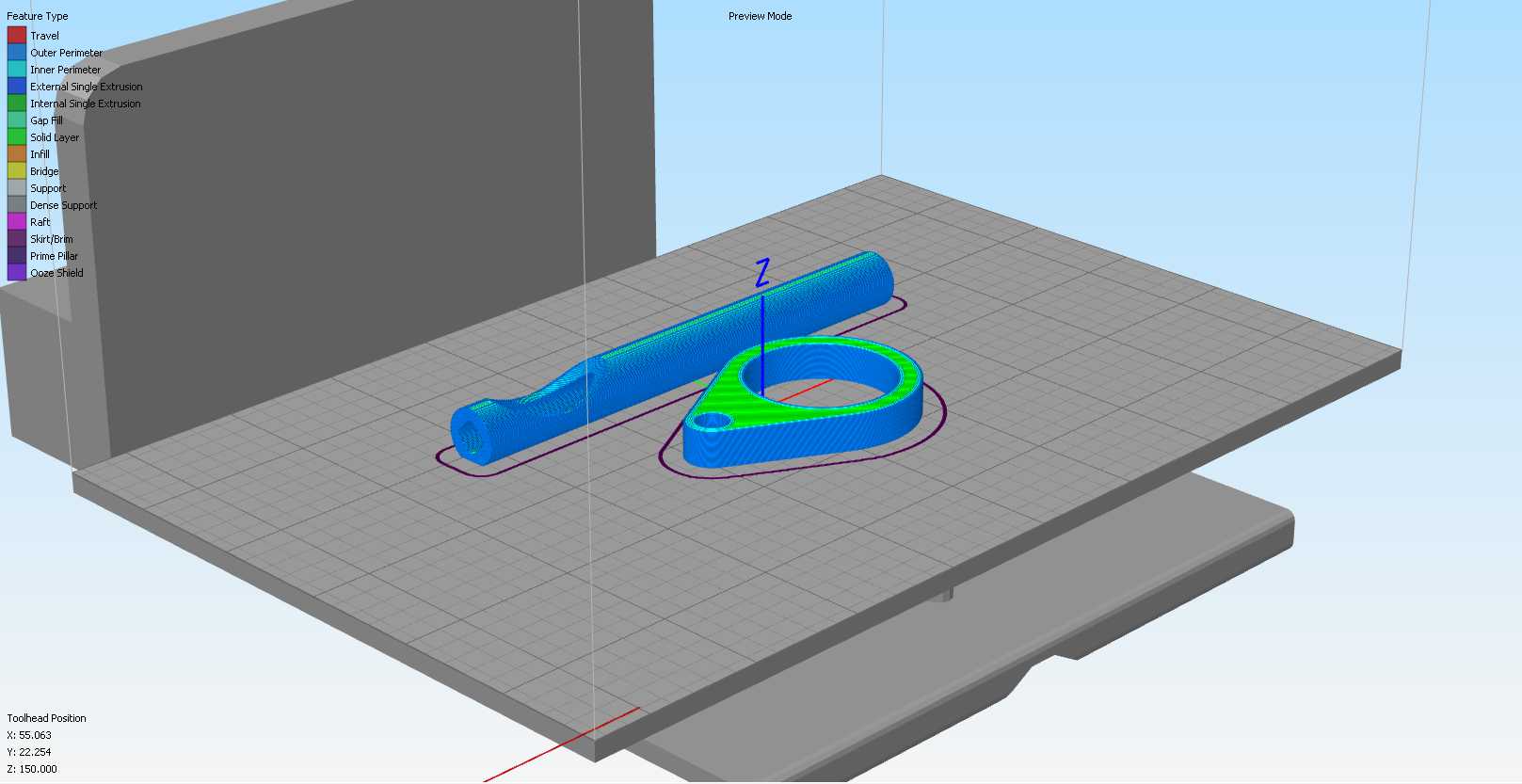The image size is (1522, 784).
Task: Click the 'Feature Type' legend heading
Action: [x=38, y=16]
